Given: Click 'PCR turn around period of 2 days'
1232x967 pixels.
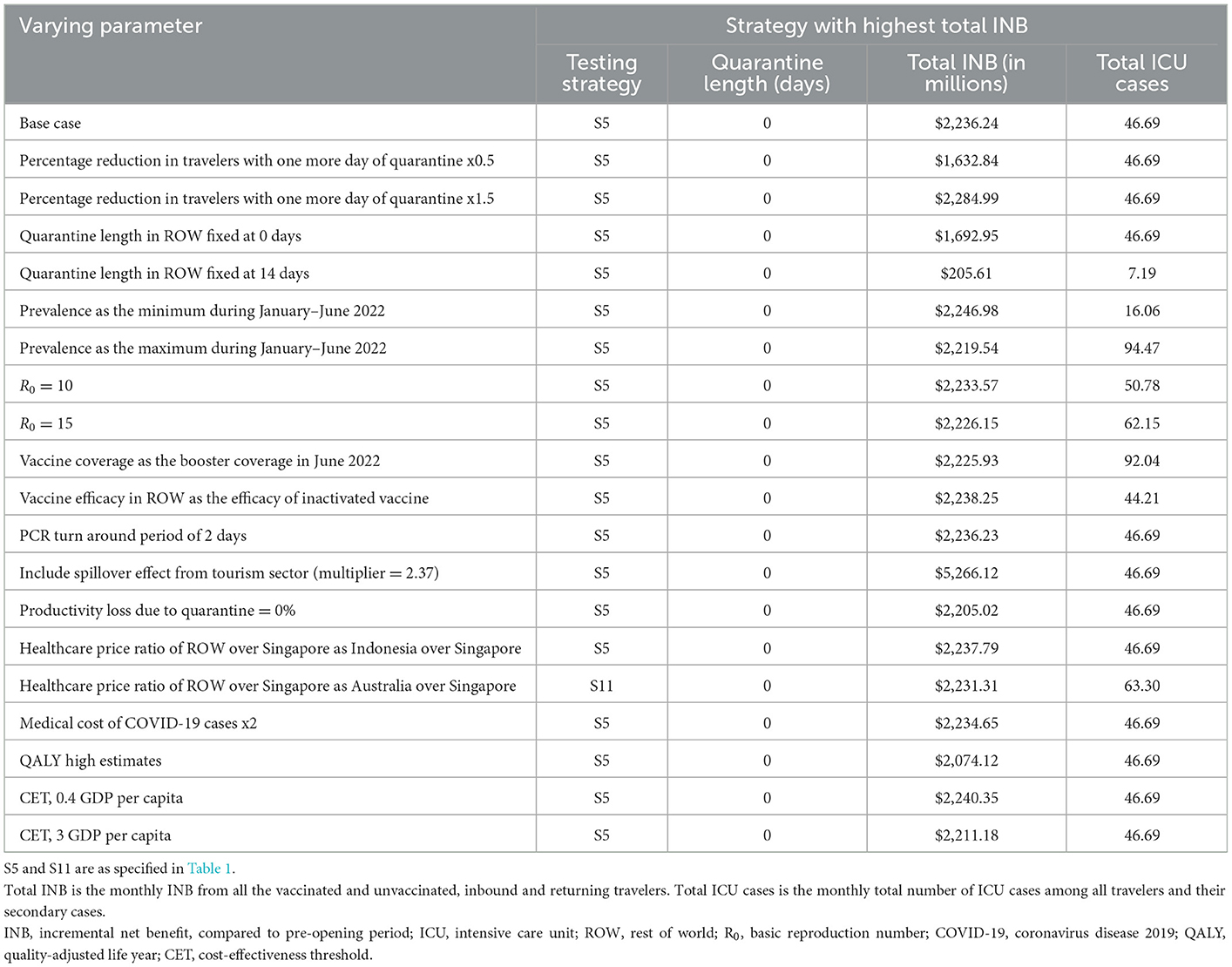Looking at the screenshot, I should (x=133, y=536).
